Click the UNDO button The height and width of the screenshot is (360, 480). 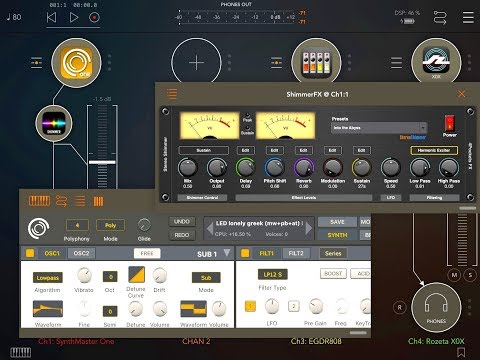[182, 222]
